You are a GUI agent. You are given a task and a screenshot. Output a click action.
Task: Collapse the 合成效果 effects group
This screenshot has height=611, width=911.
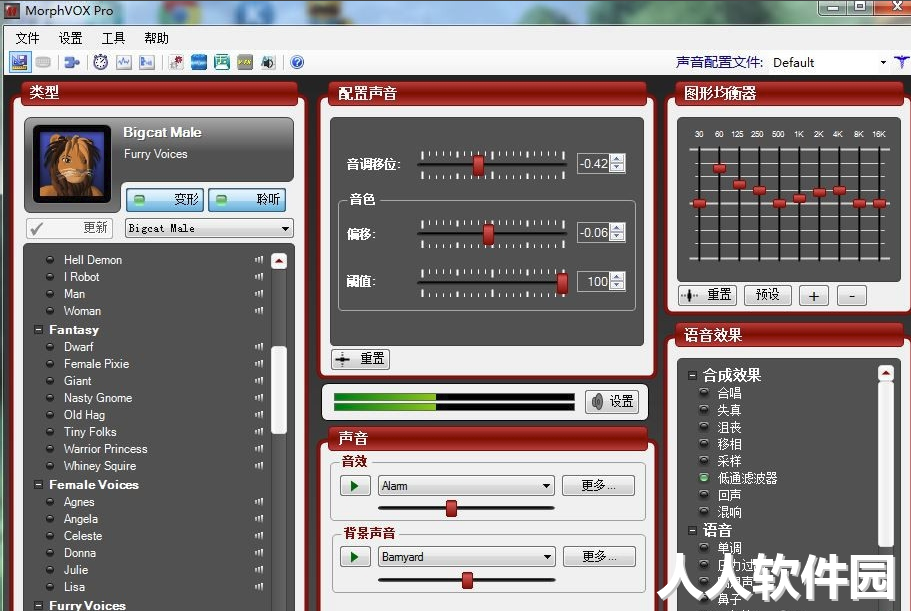(692, 375)
